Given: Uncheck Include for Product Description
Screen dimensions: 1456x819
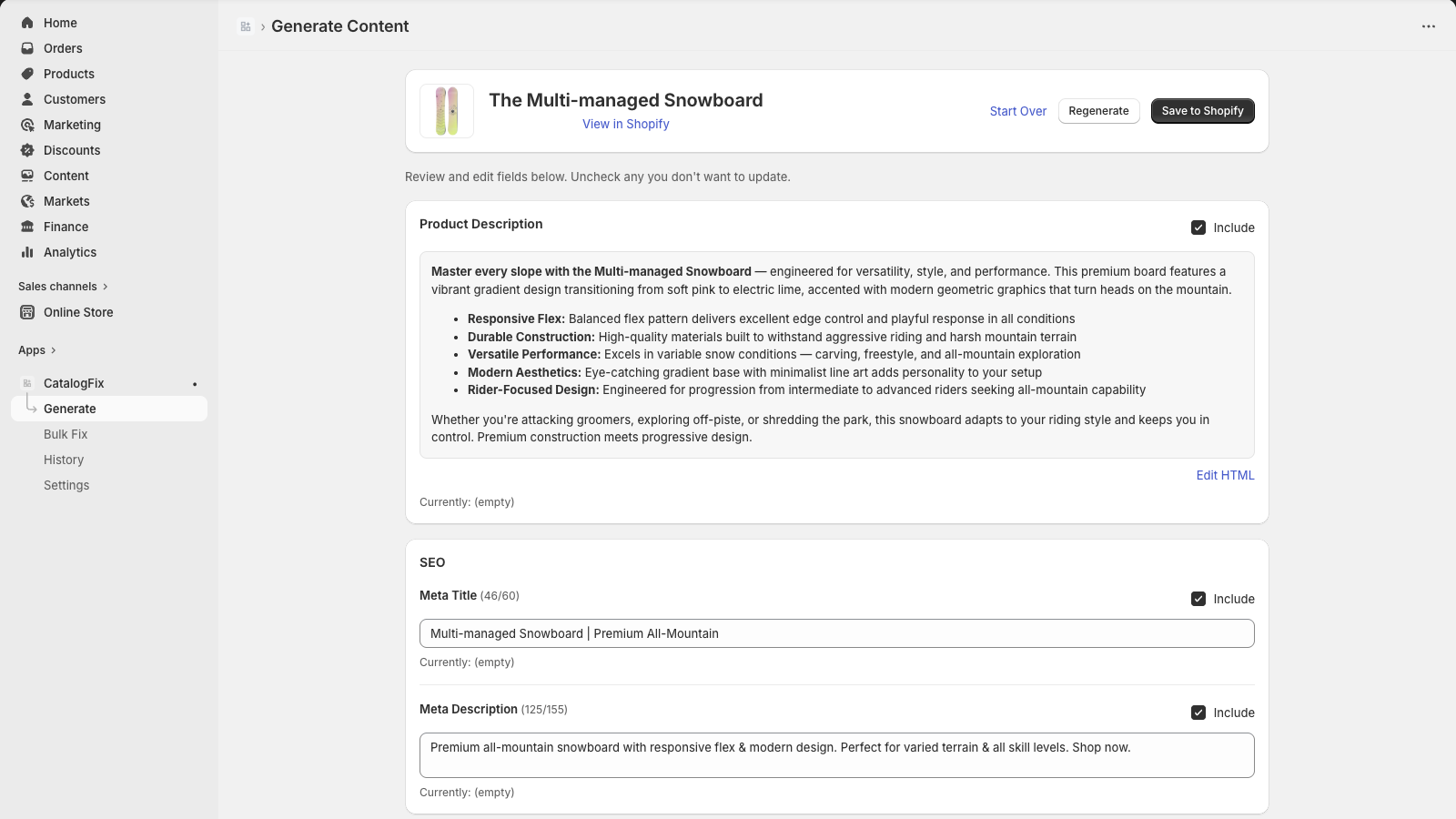Looking at the screenshot, I should 1199,227.
